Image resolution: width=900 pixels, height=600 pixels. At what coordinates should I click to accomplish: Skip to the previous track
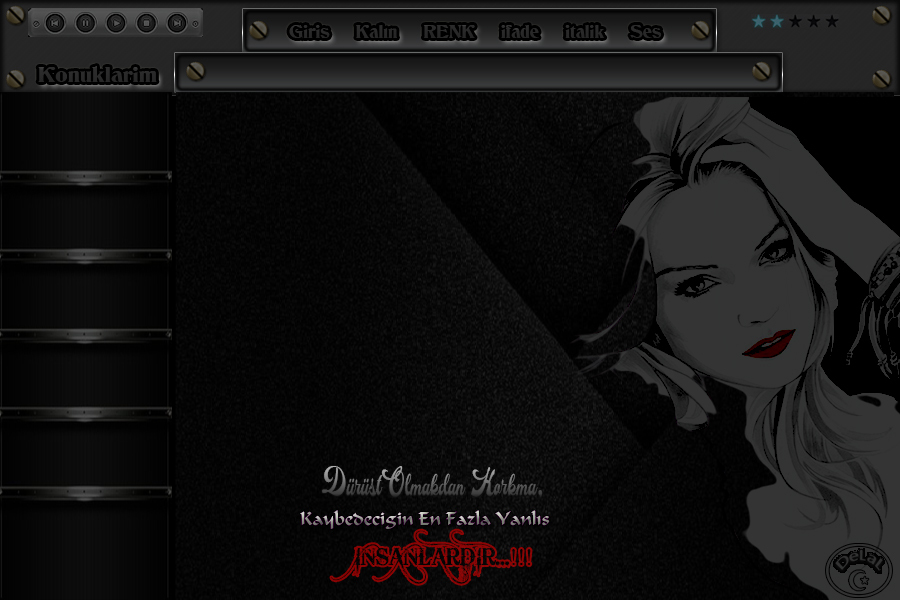(x=56, y=22)
